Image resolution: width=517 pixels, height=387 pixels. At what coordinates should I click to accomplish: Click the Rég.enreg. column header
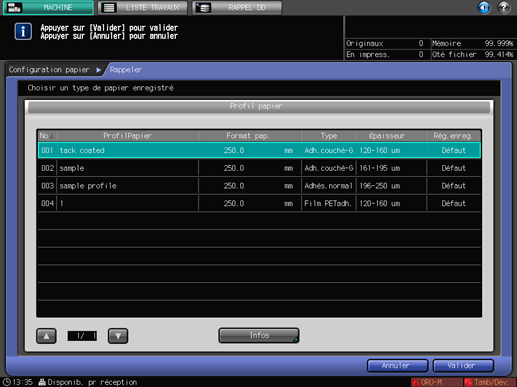454,136
